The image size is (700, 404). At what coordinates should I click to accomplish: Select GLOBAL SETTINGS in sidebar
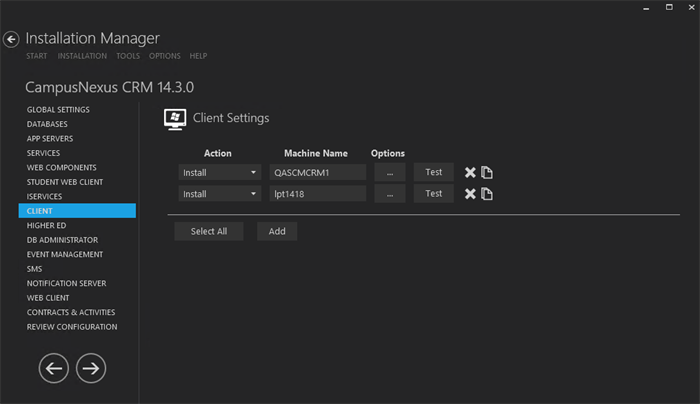[x=58, y=109]
